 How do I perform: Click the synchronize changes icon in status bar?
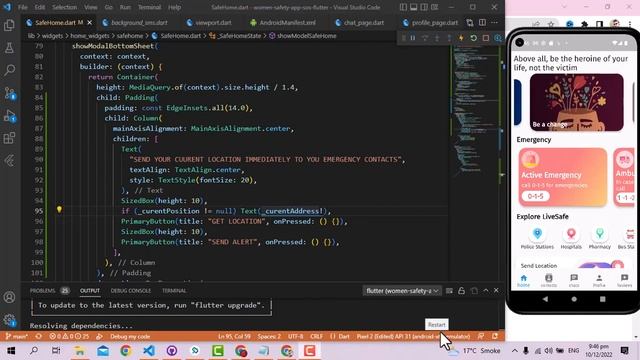tap(38, 337)
